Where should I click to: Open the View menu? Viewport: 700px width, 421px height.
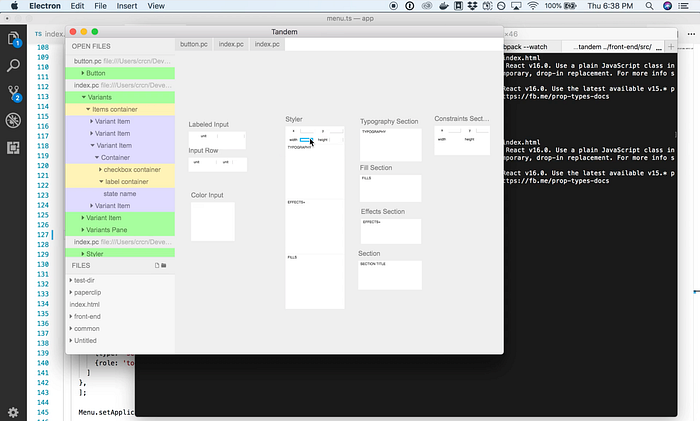tap(156, 6)
